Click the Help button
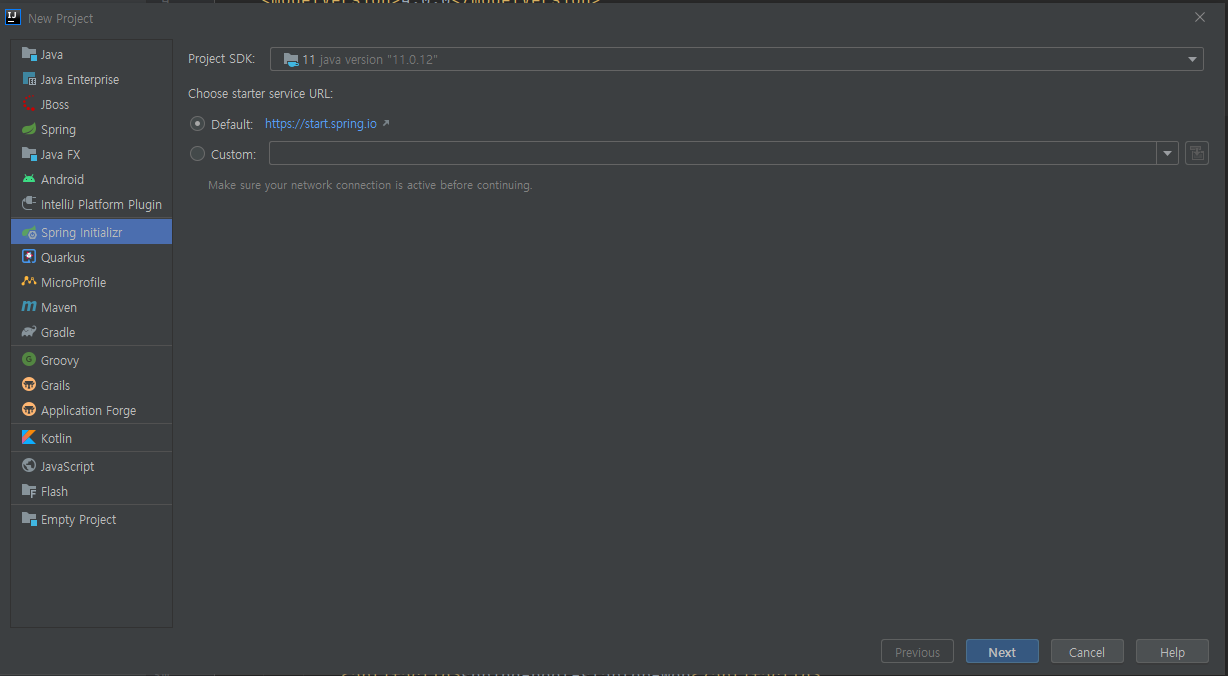1228x676 pixels. [x=1172, y=652]
